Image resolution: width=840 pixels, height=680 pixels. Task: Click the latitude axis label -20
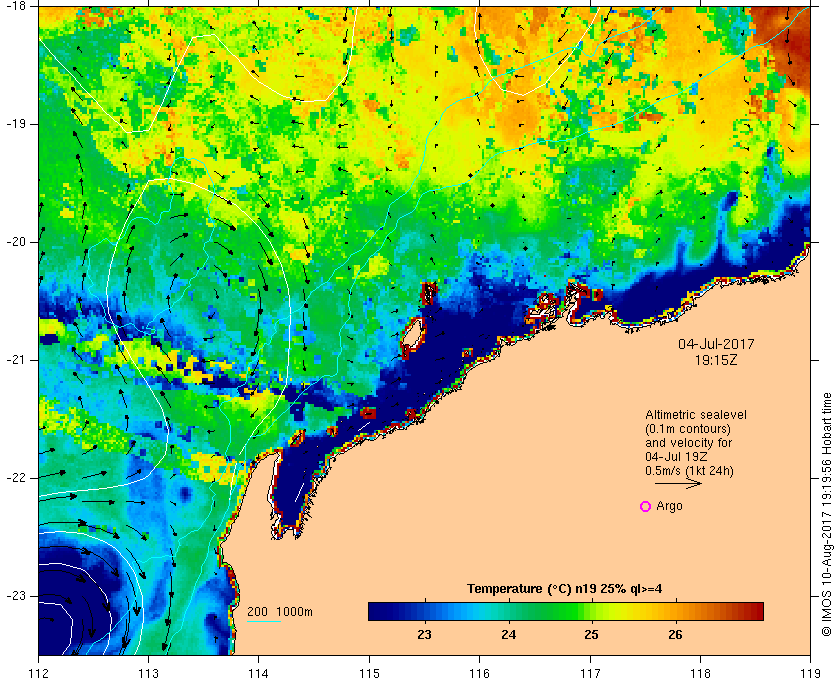[x=15, y=242]
